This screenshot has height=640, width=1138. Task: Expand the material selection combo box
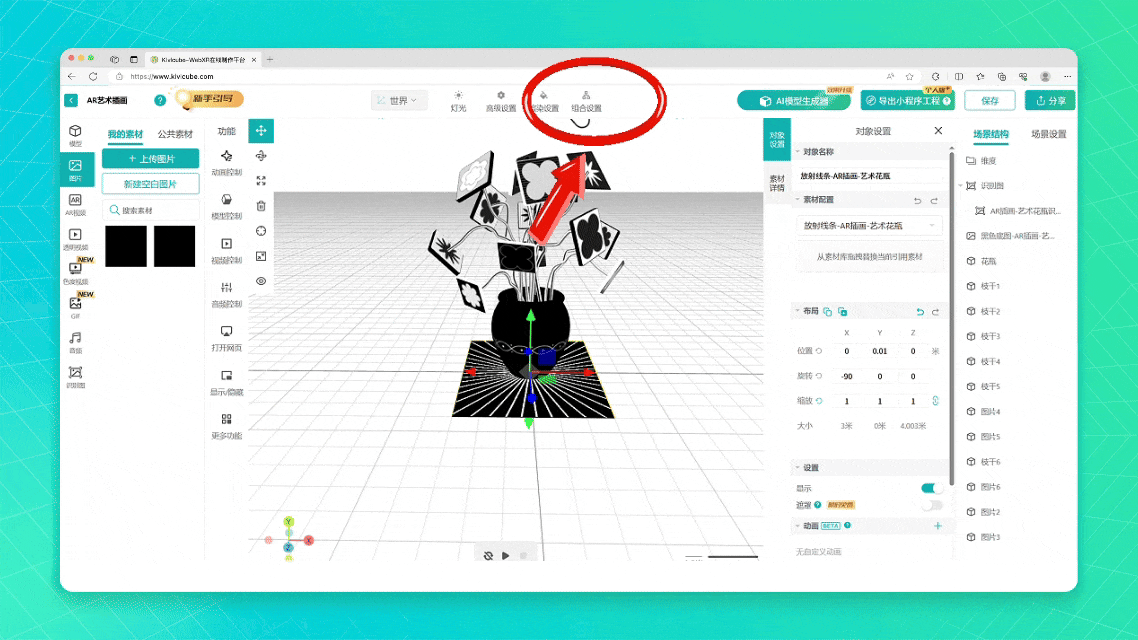[x=869, y=226]
